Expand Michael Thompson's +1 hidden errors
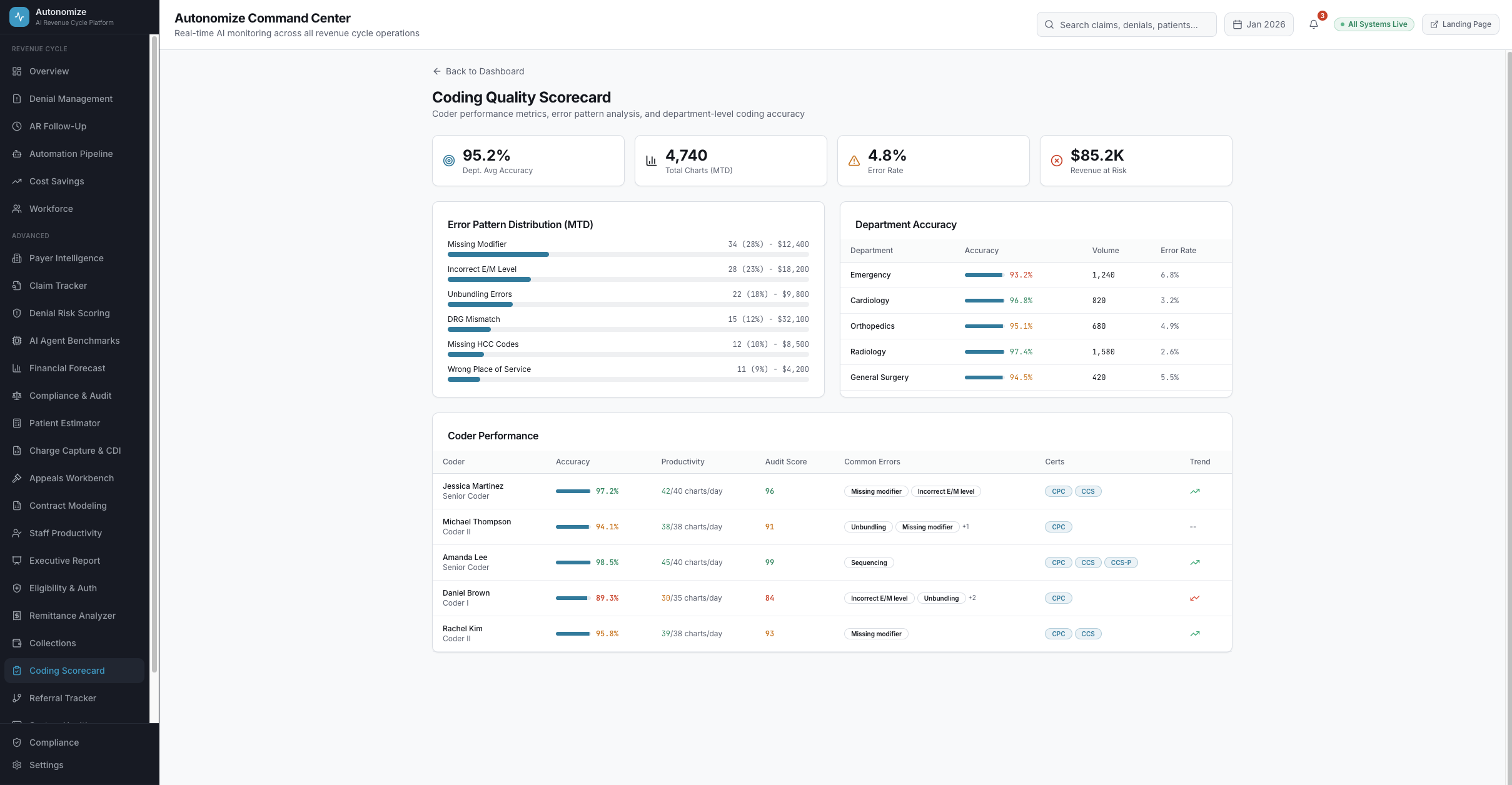 pyautogui.click(x=965, y=526)
